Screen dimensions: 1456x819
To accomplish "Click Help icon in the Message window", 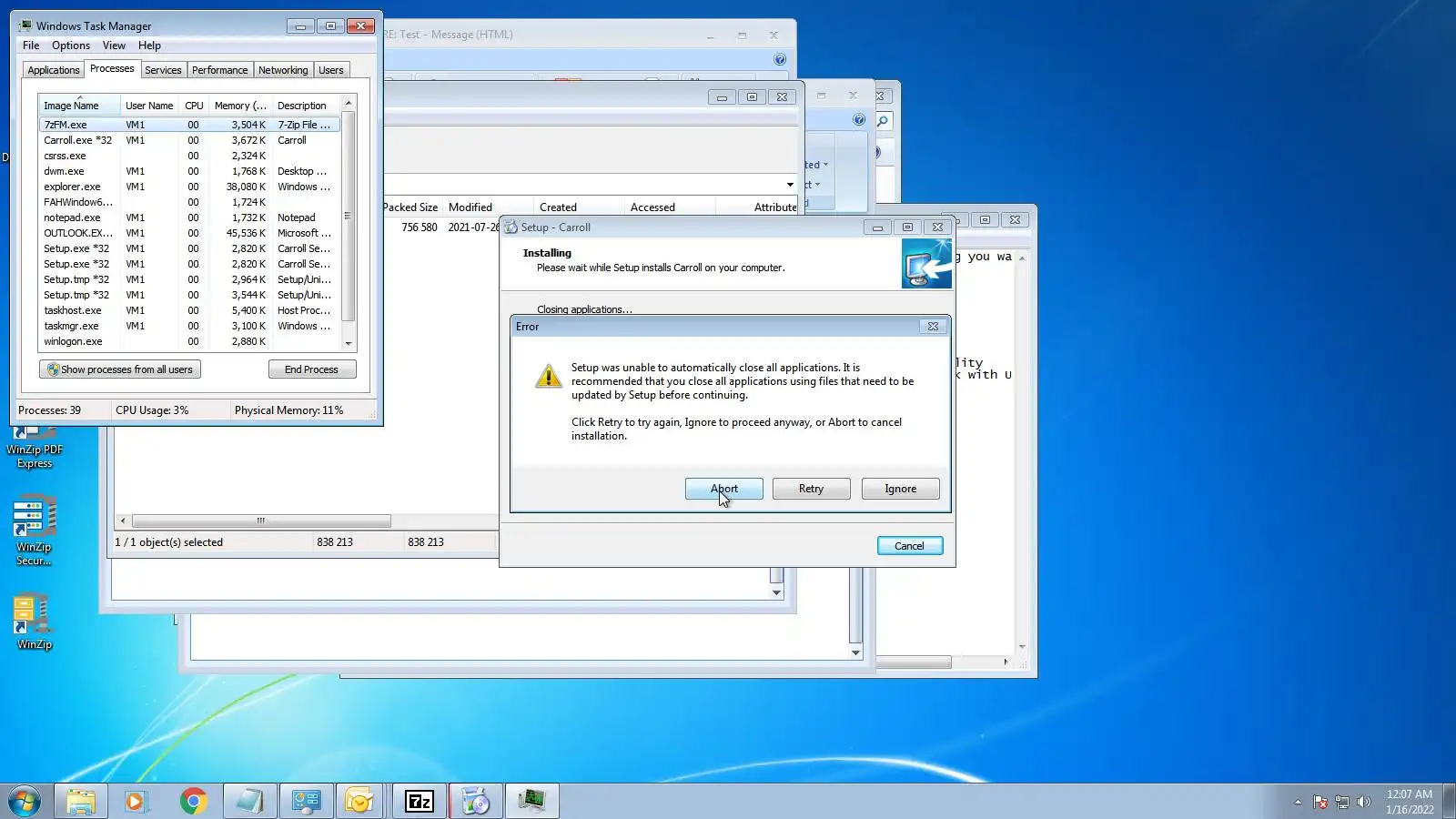I will coord(780,59).
